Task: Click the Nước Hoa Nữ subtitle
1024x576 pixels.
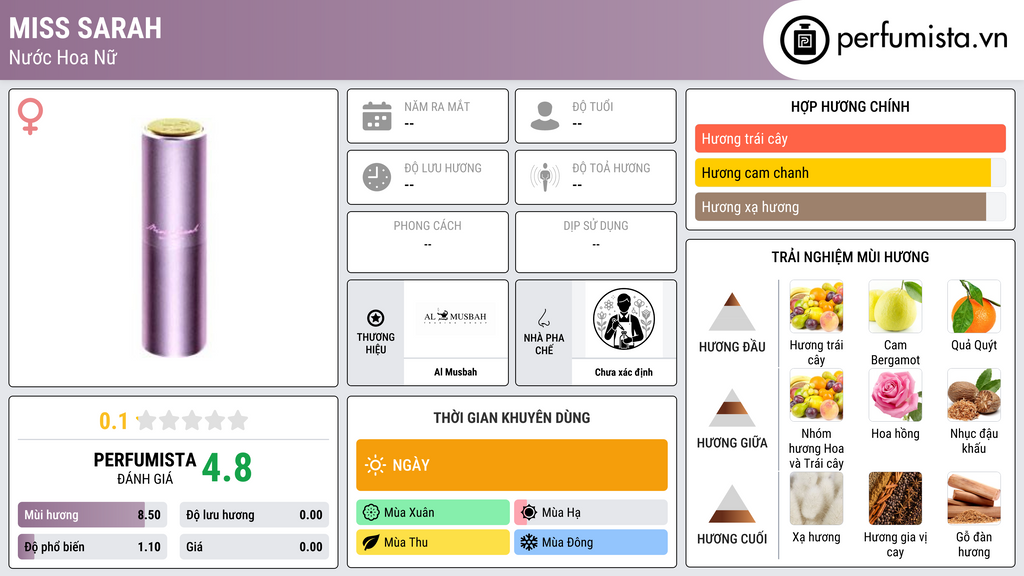Action: tap(63, 57)
